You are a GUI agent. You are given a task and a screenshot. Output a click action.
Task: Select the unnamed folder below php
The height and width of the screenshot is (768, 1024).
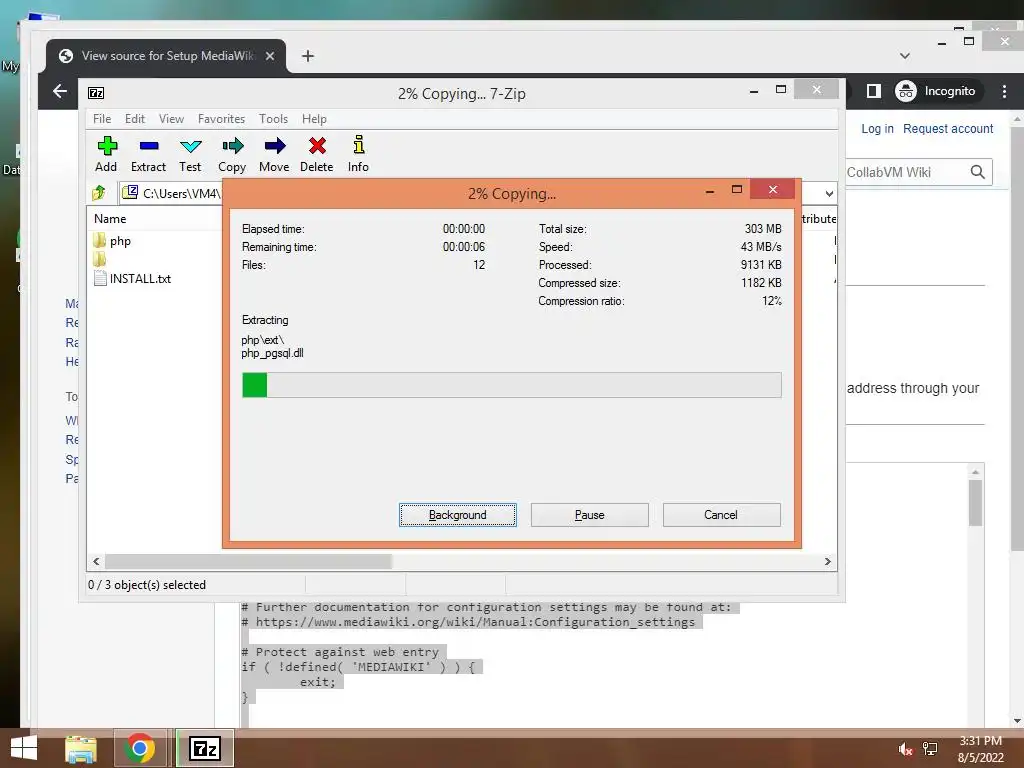[x=99, y=260]
